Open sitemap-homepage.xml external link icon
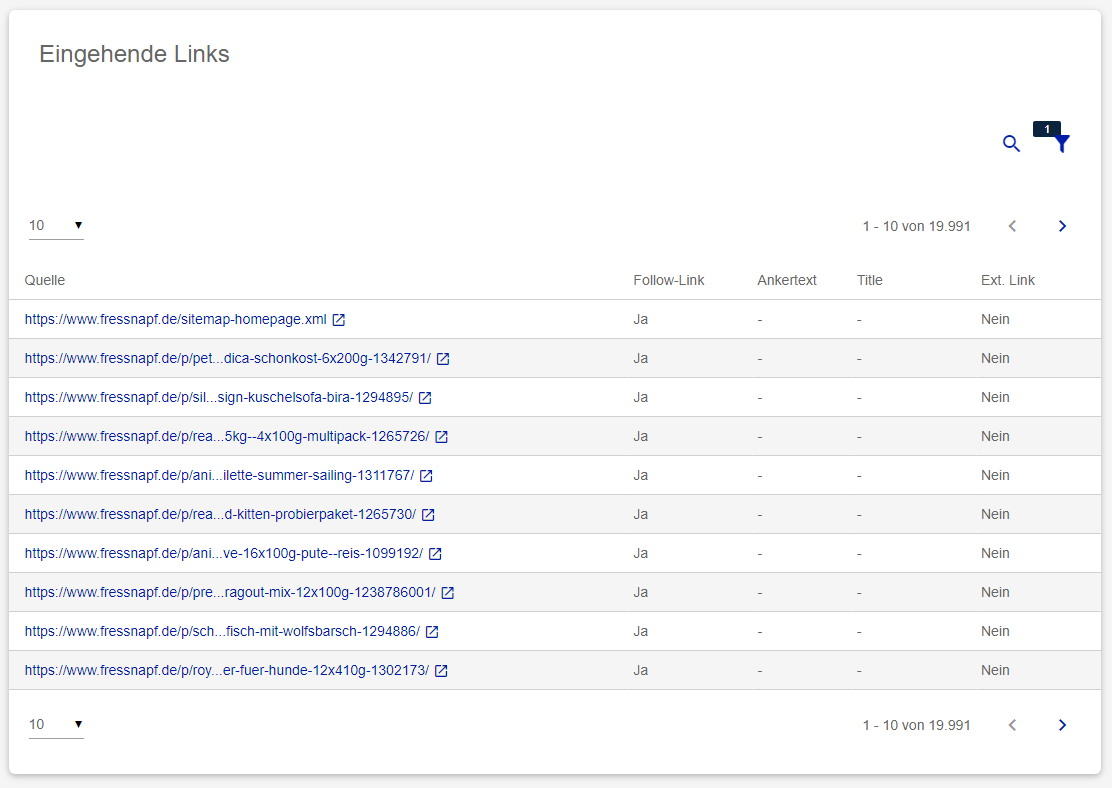Screen dimensions: 1112x788 [x=339, y=320]
